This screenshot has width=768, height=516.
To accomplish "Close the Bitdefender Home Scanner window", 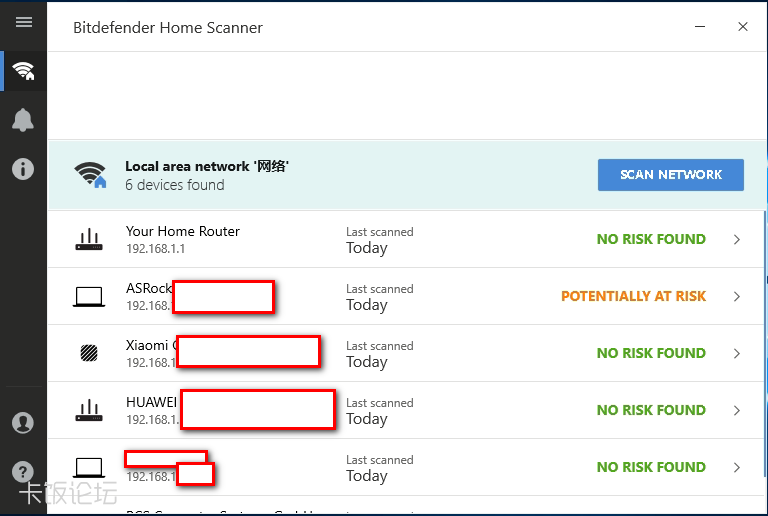I will 743,26.
